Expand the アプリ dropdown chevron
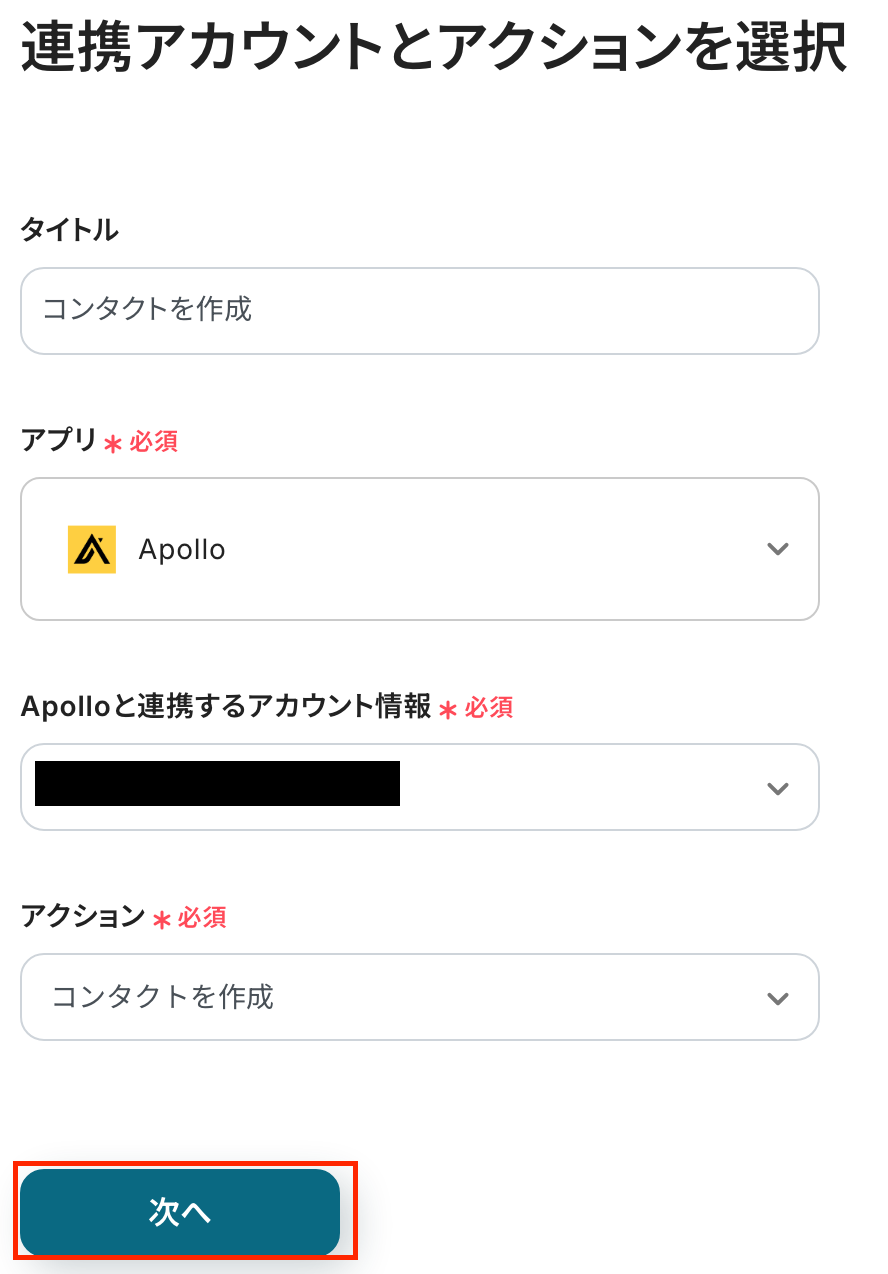The width and height of the screenshot is (888, 1274). (x=777, y=549)
